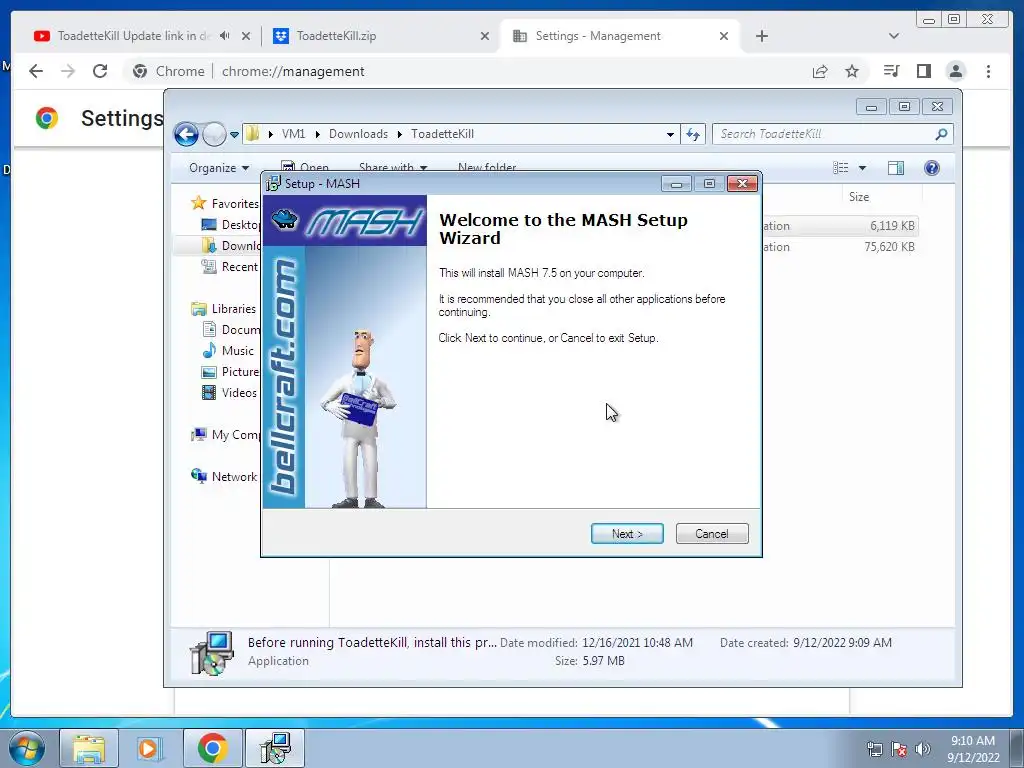Click the taskbar clock 9:10 AM
Screen dimensions: 1024x768
[x=973, y=749]
